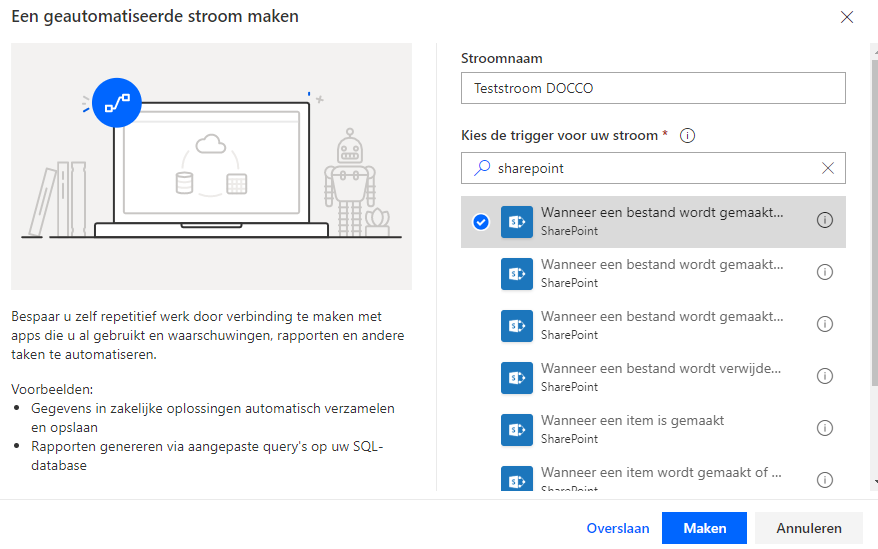This screenshot has width=878, height=549.
Task: Click SharePoint icon beside 'item wordt gemaakt of ...'
Action: (x=516, y=478)
